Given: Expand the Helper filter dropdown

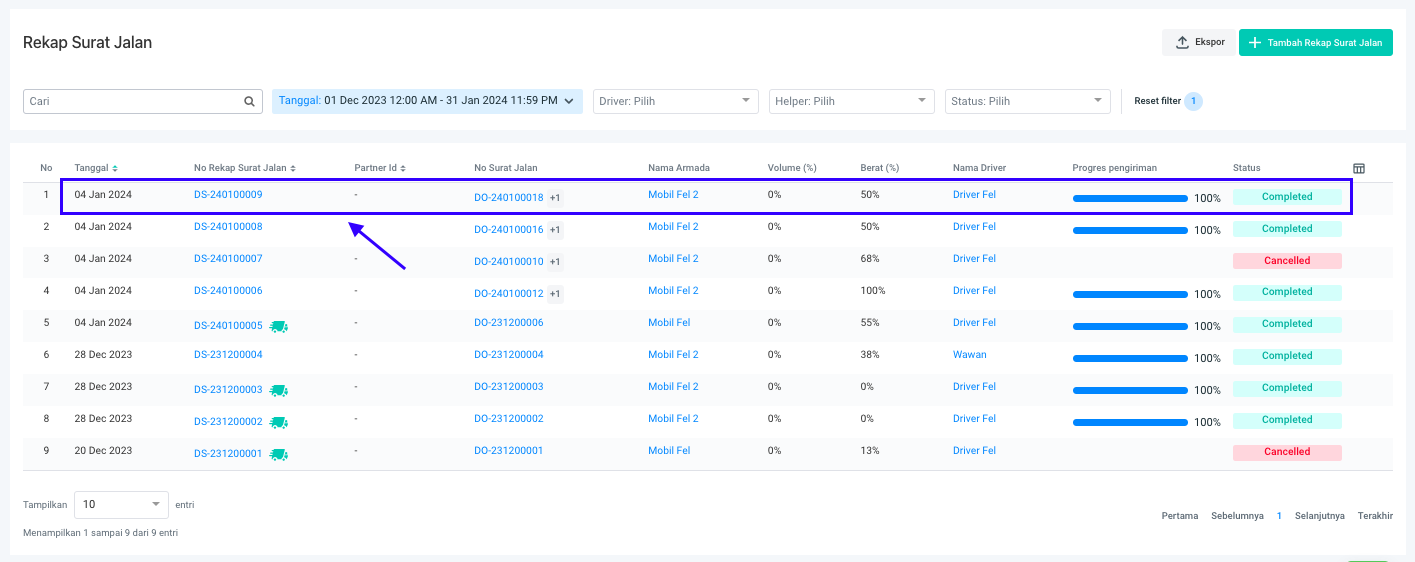Looking at the screenshot, I should tap(852, 101).
